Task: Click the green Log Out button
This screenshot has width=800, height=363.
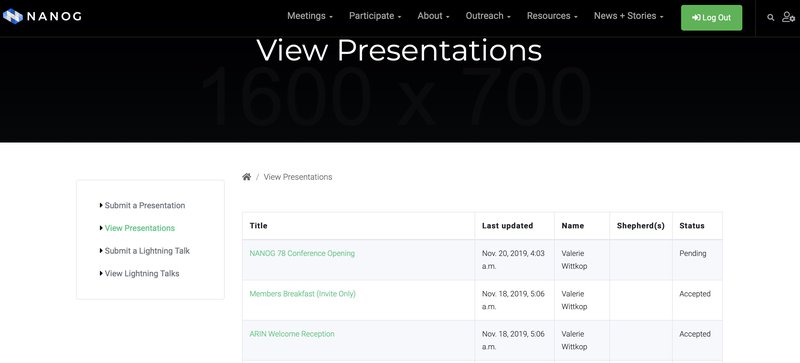Action: [711, 18]
